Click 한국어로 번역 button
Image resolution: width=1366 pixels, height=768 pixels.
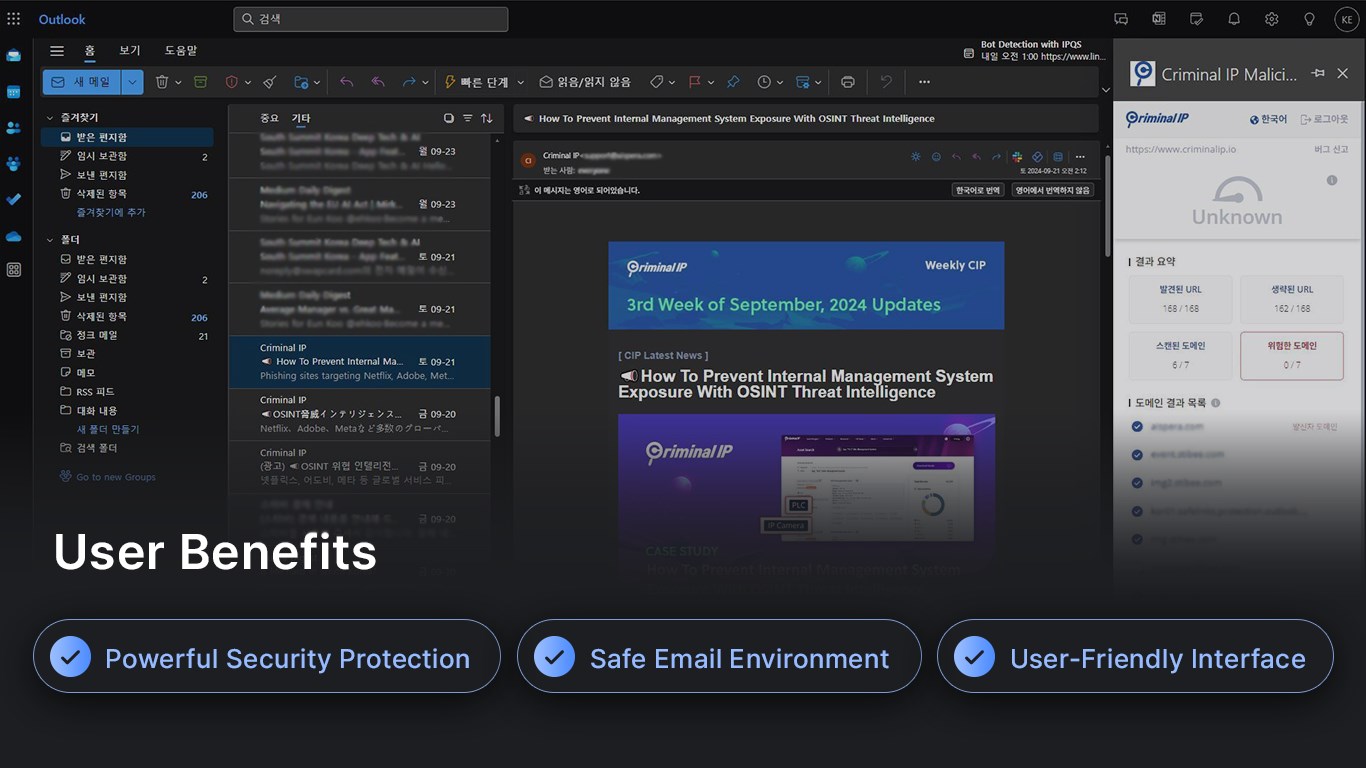(978, 190)
